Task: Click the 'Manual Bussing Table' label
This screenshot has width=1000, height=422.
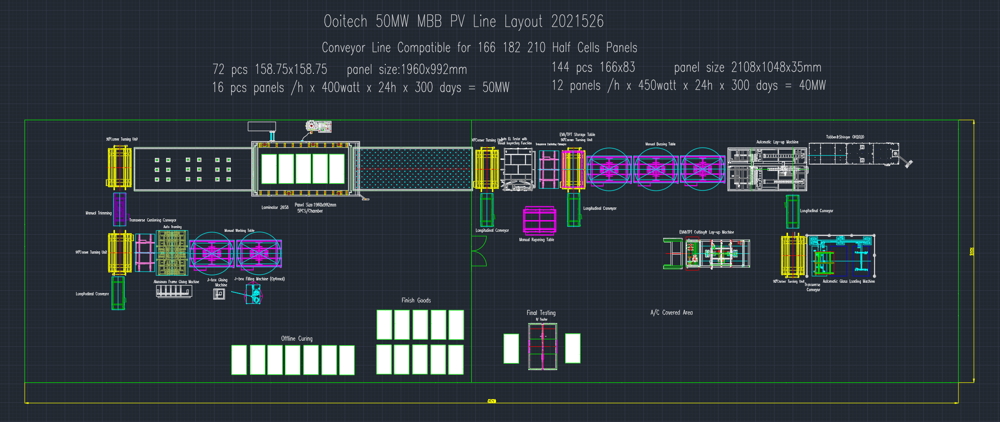Action: (660, 144)
